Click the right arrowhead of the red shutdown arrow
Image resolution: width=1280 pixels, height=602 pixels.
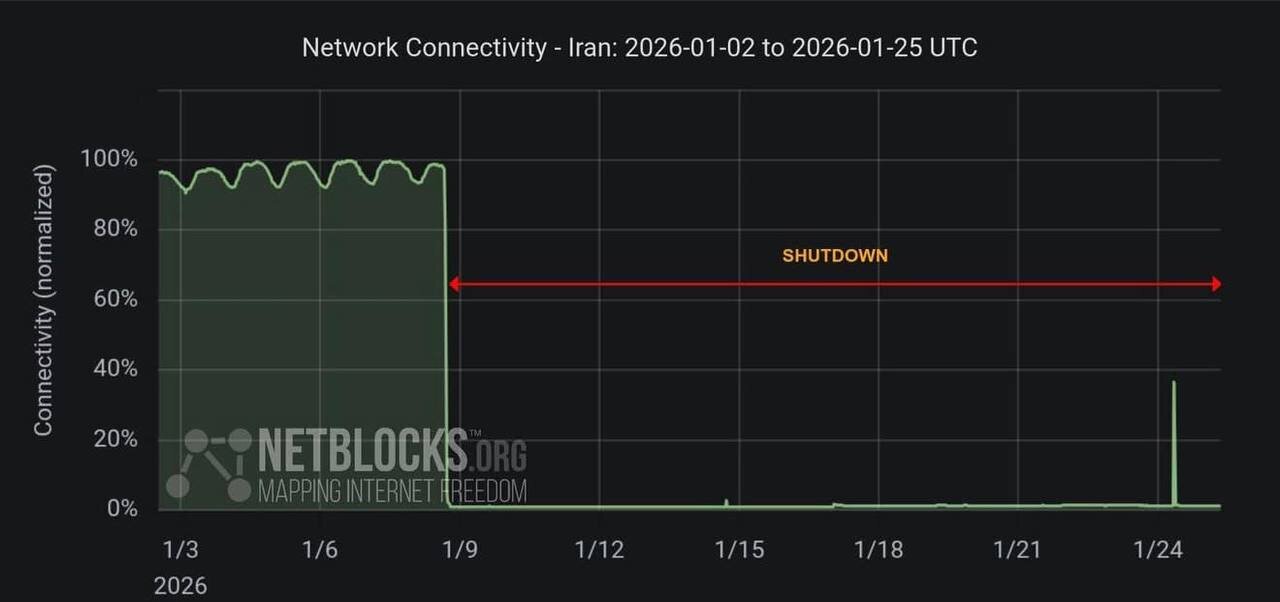click(x=1216, y=285)
